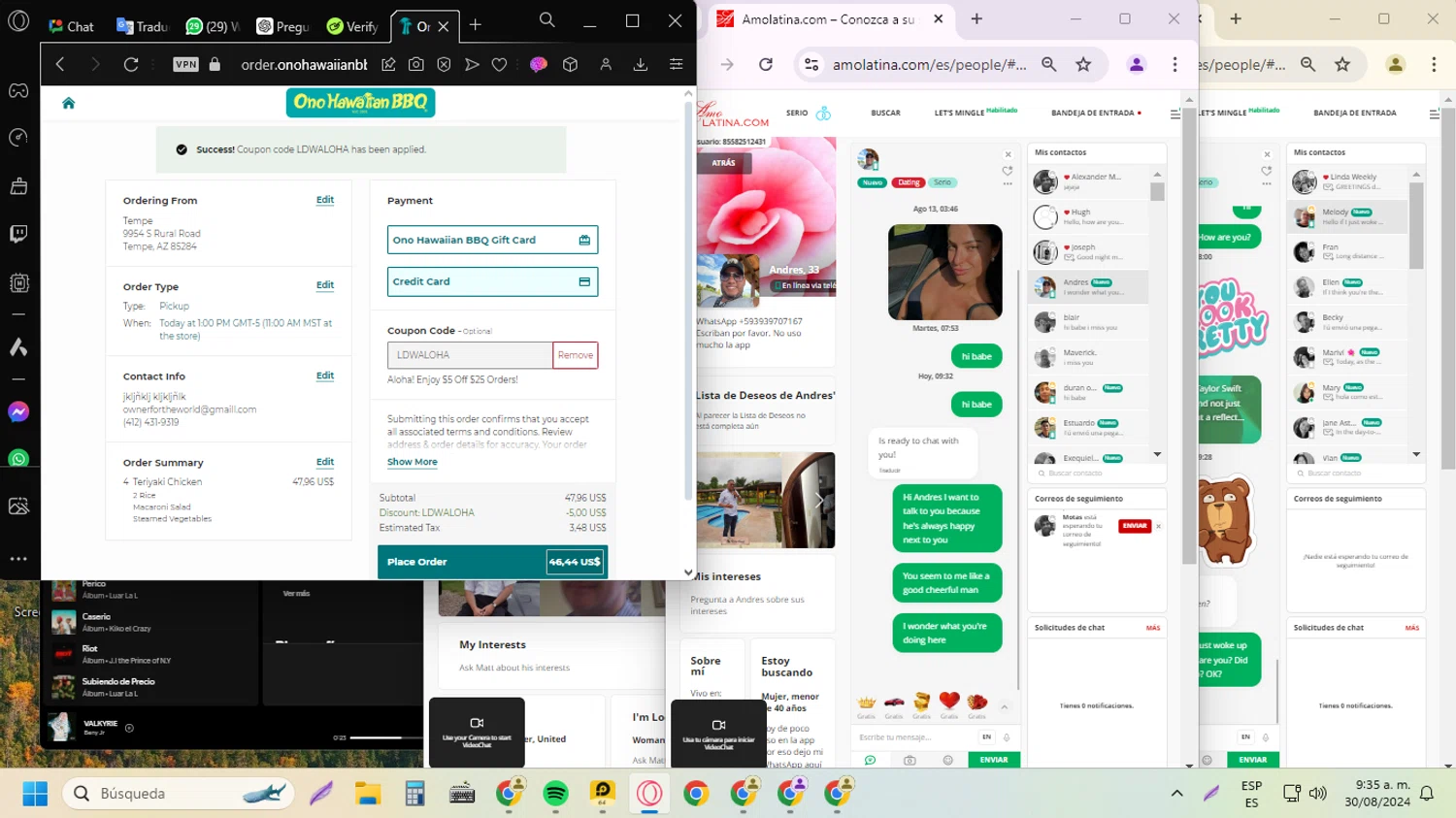1456x818 pixels.
Task: Choose Credit Card payment option
Action: click(x=492, y=281)
